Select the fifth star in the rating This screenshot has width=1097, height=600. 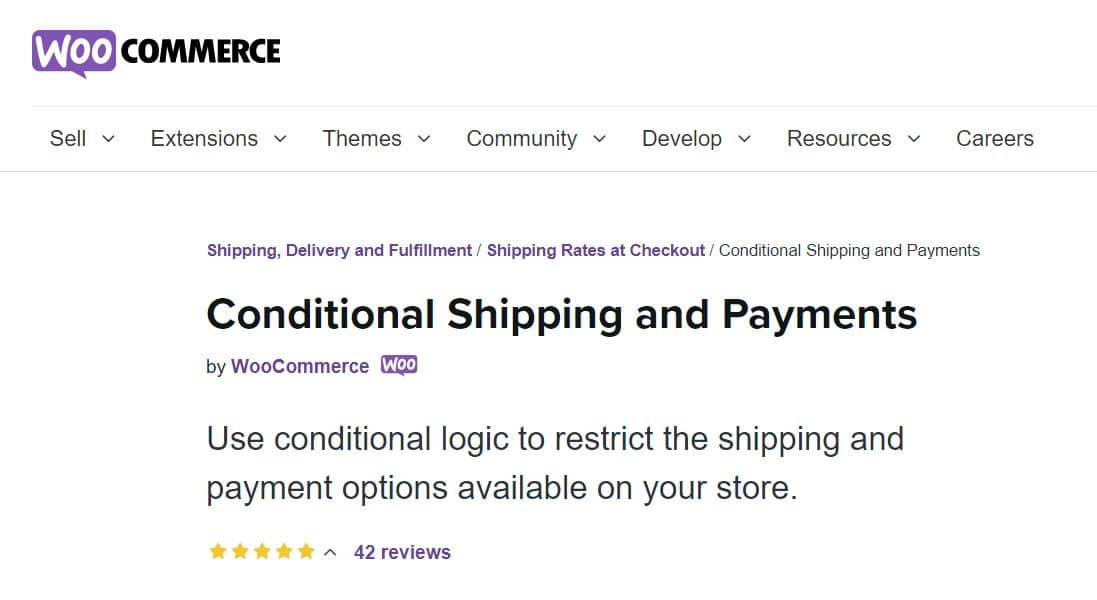pos(306,550)
